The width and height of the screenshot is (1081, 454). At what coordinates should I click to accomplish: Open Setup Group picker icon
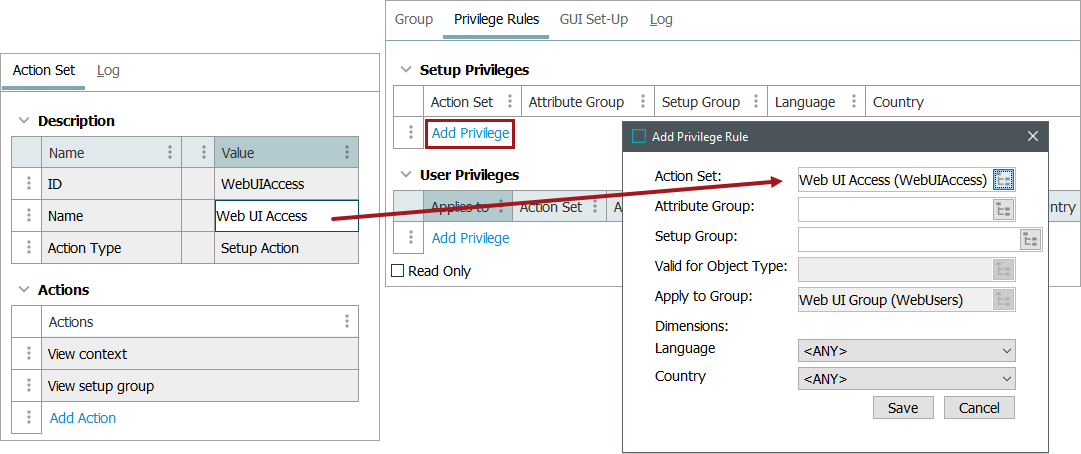pos(1031,239)
